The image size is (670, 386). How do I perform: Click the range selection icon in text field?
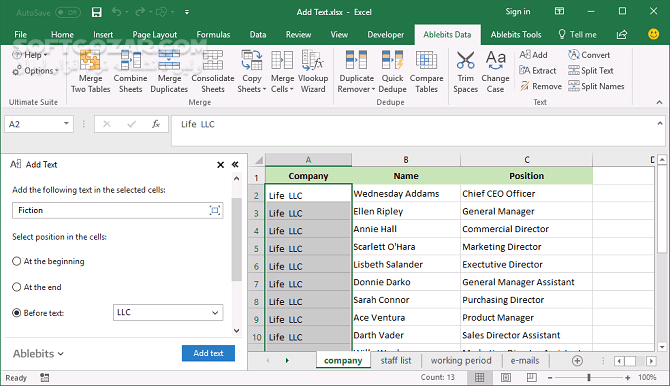(x=215, y=210)
